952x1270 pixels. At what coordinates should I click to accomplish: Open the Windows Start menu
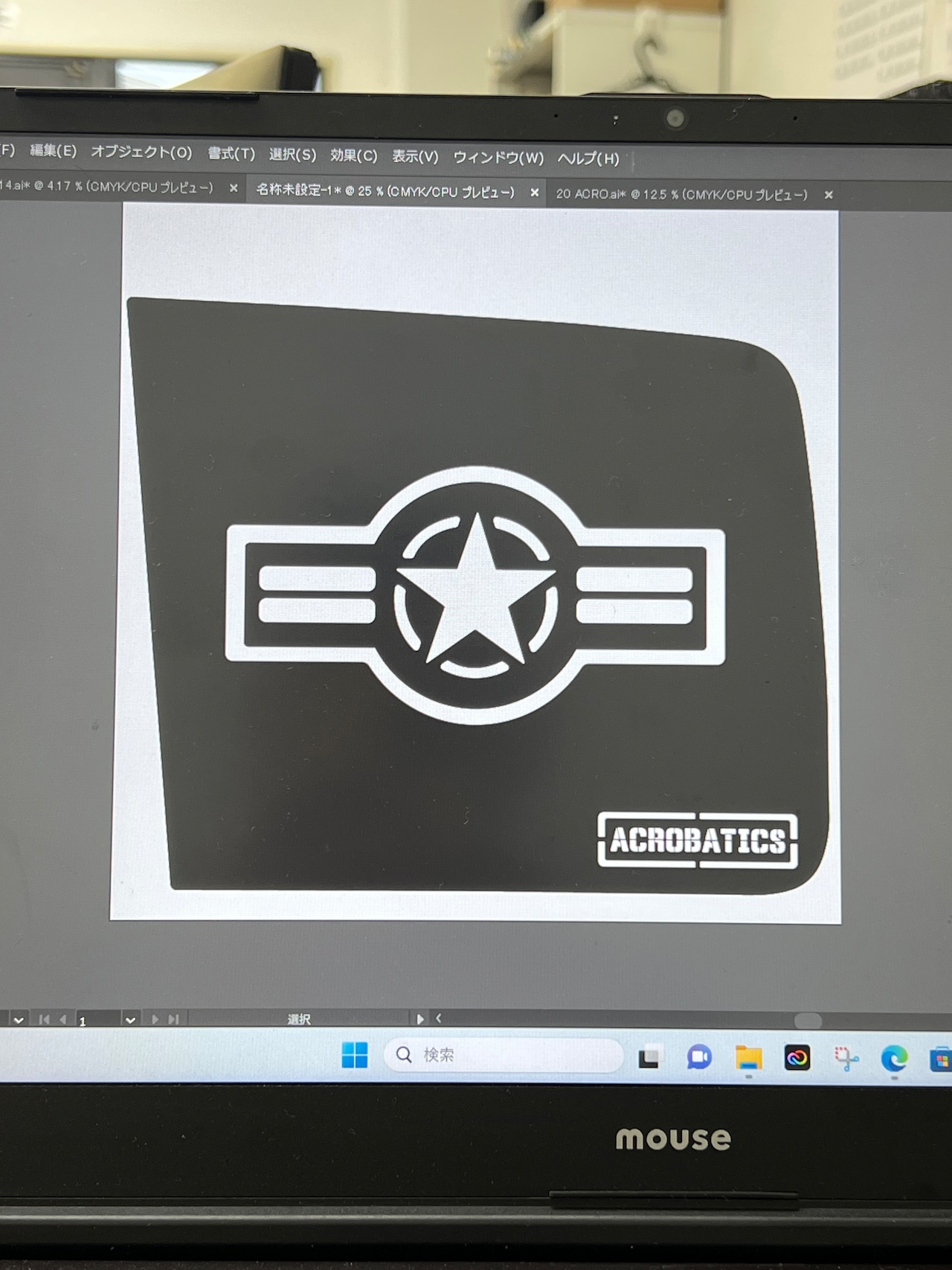tap(355, 1054)
